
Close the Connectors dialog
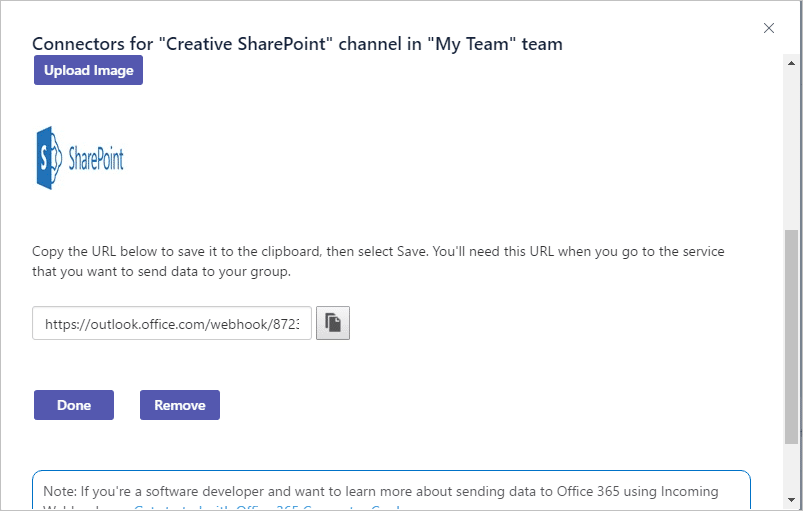coord(769,28)
